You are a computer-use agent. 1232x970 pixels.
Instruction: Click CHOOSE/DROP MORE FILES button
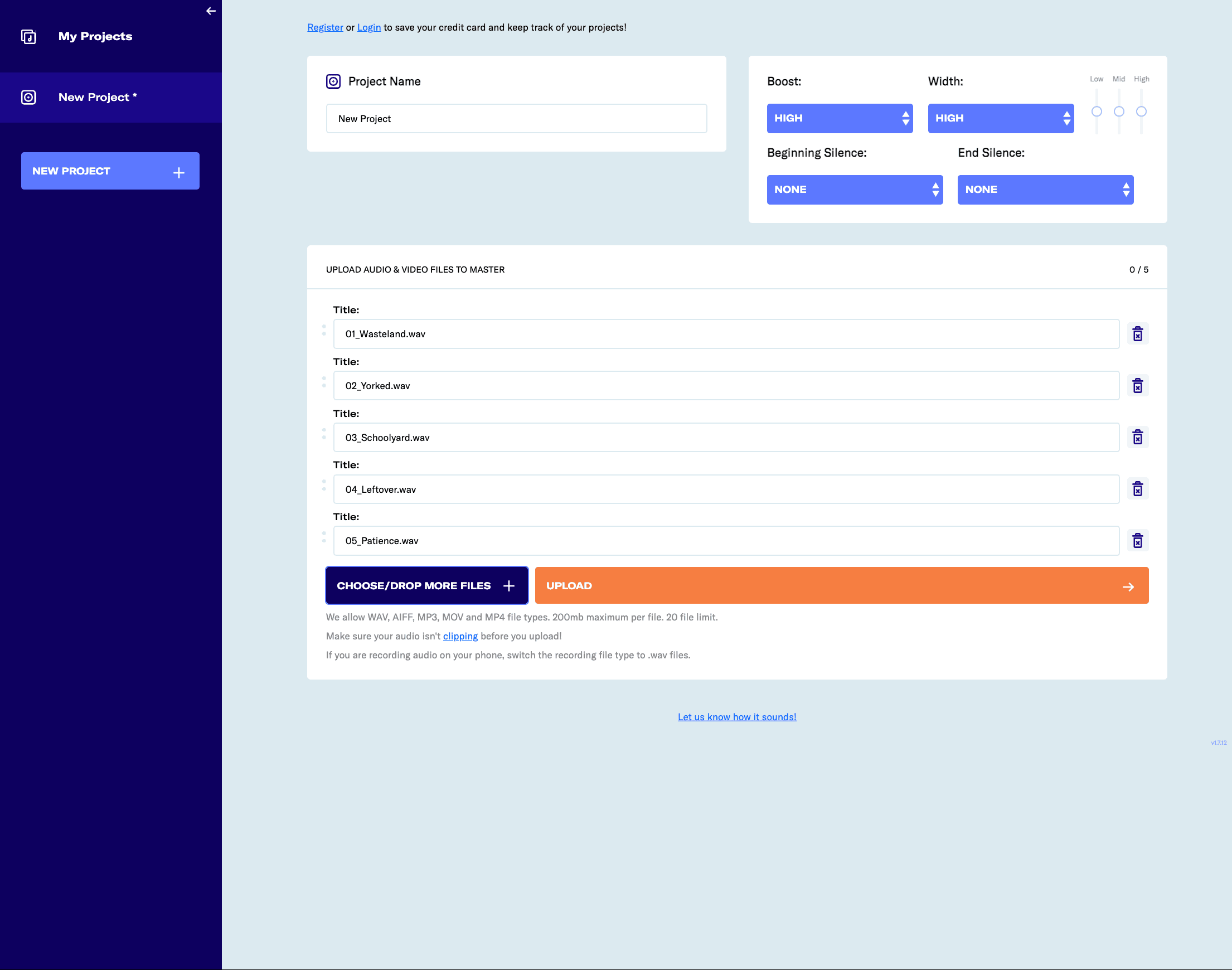tap(426, 585)
